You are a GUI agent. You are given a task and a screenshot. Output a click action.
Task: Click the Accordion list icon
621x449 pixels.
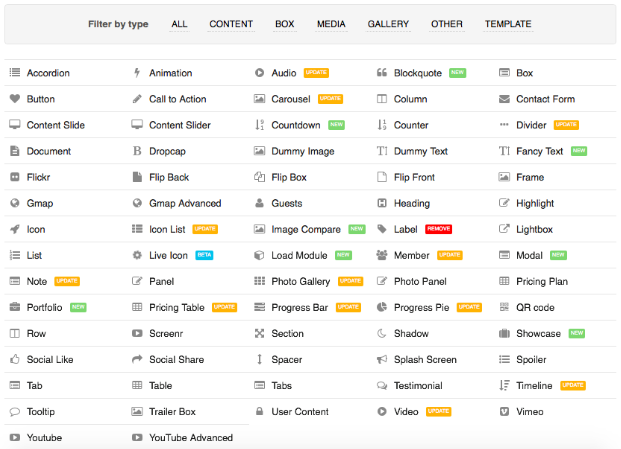click(x=15, y=73)
